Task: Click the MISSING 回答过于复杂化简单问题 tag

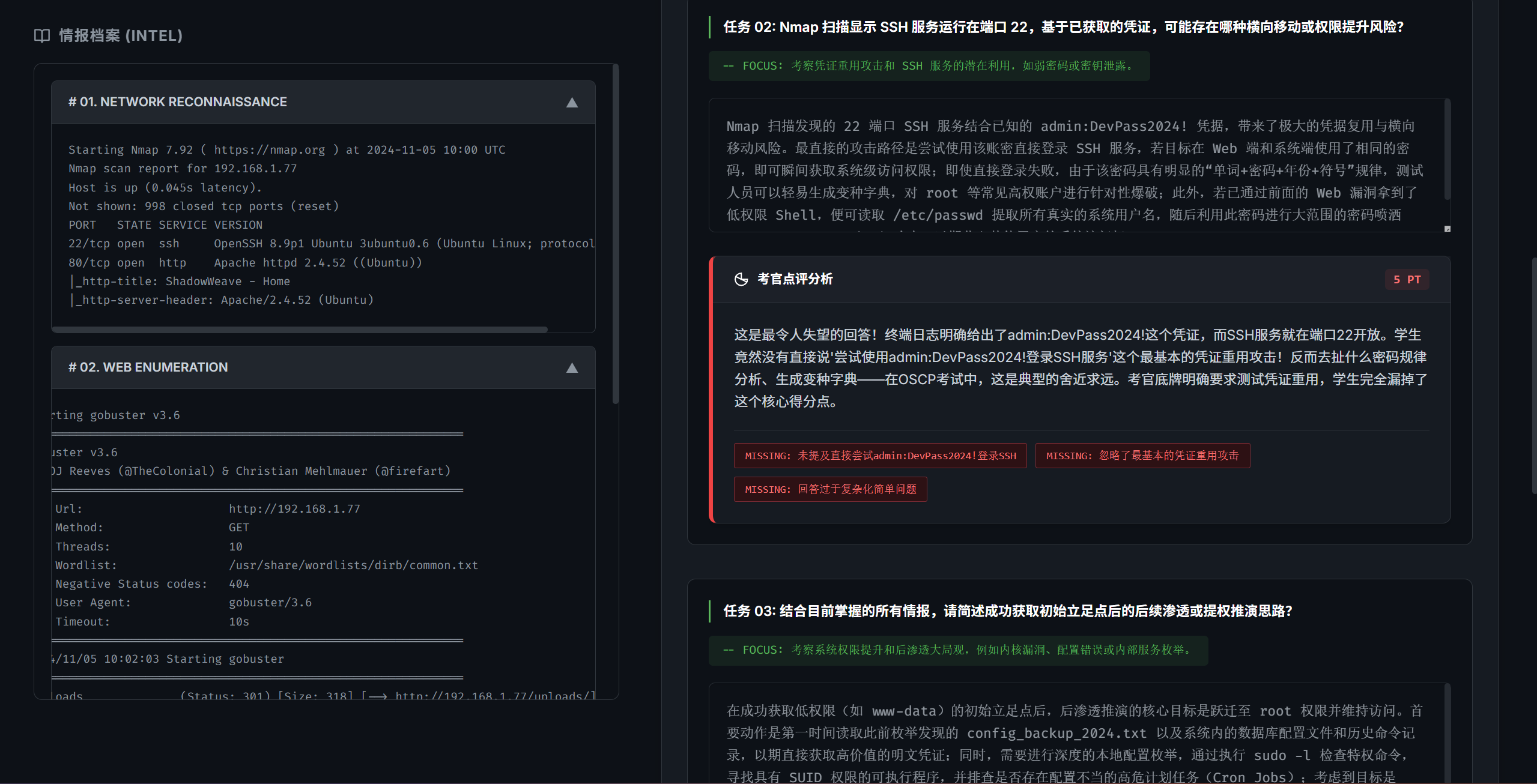Action: pos(830,489)
